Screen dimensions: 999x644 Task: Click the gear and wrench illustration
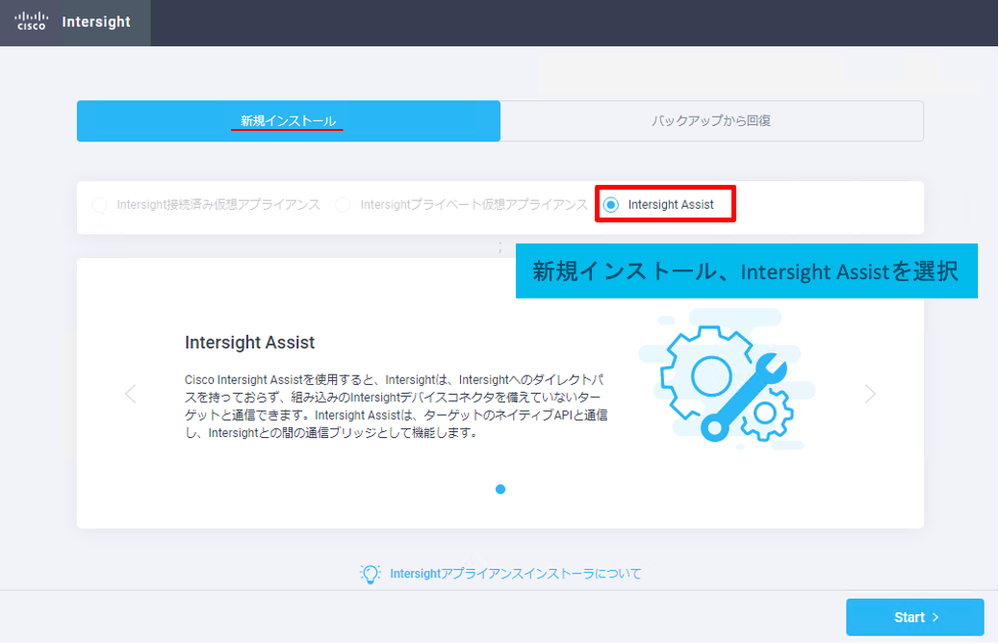(x=727, y=381)
